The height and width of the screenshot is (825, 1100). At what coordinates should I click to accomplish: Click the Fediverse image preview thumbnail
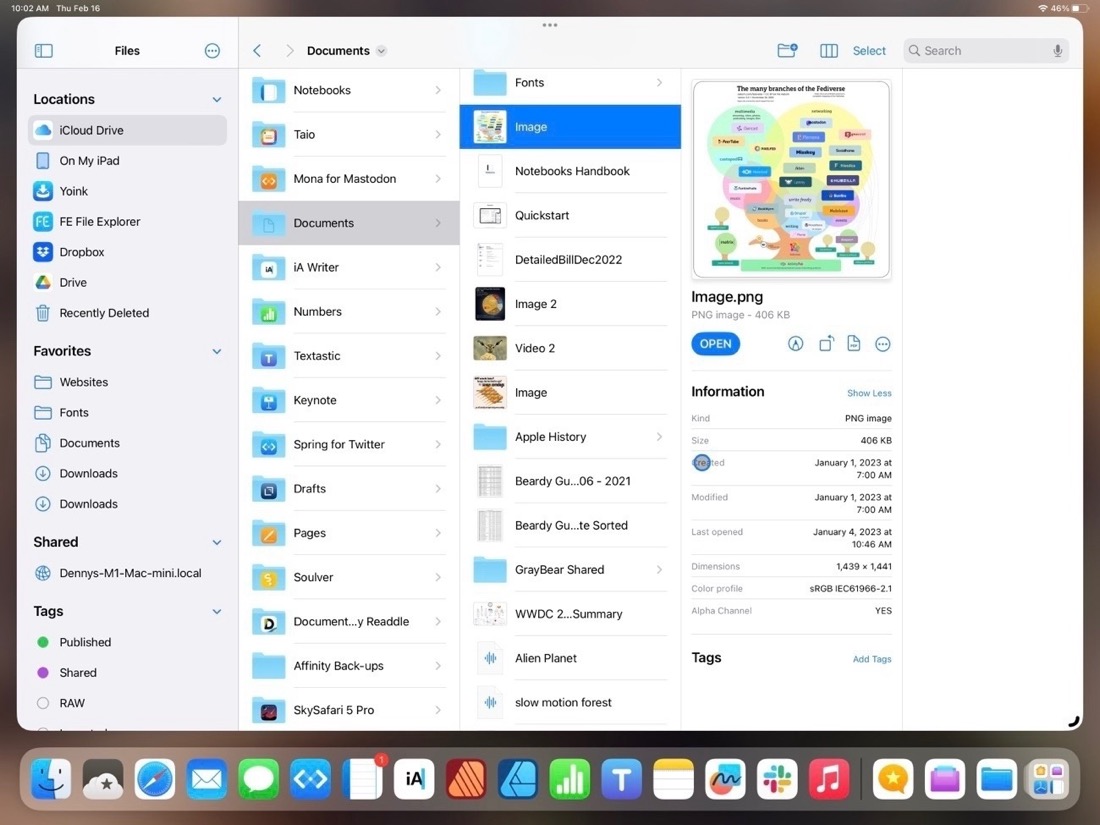[791, 178]
